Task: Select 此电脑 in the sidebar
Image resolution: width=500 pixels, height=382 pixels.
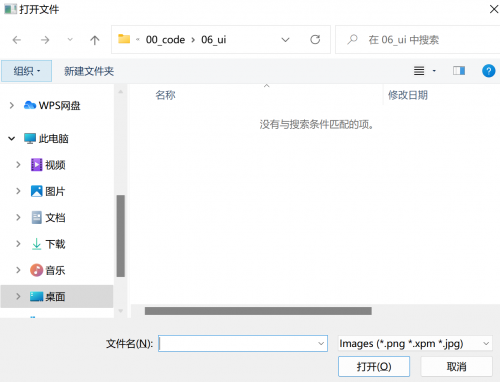Action: (x=53, y=138)
